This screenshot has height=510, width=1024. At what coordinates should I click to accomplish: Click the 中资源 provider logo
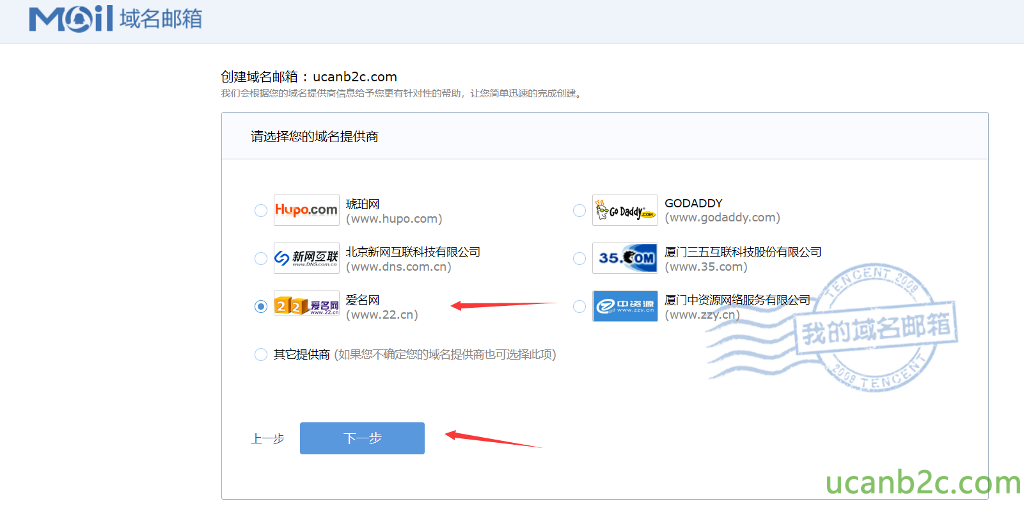624,306
